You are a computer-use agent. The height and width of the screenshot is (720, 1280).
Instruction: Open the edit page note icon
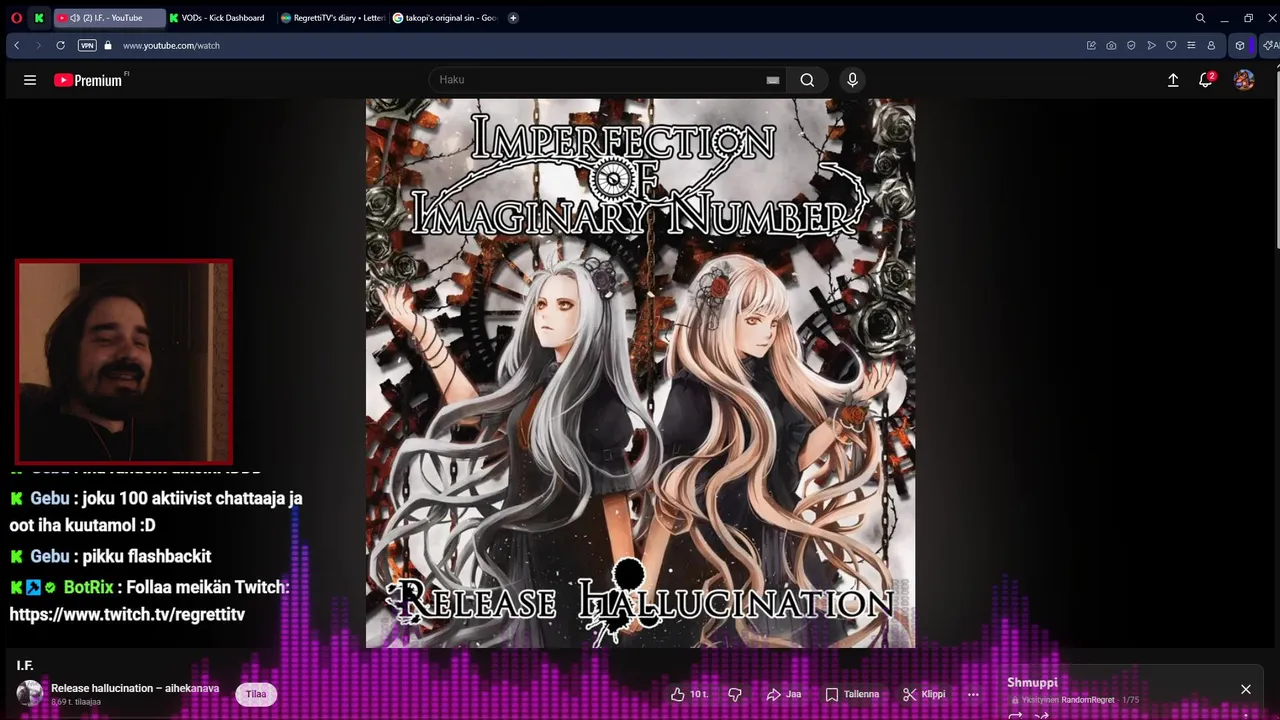point(1091,45)
